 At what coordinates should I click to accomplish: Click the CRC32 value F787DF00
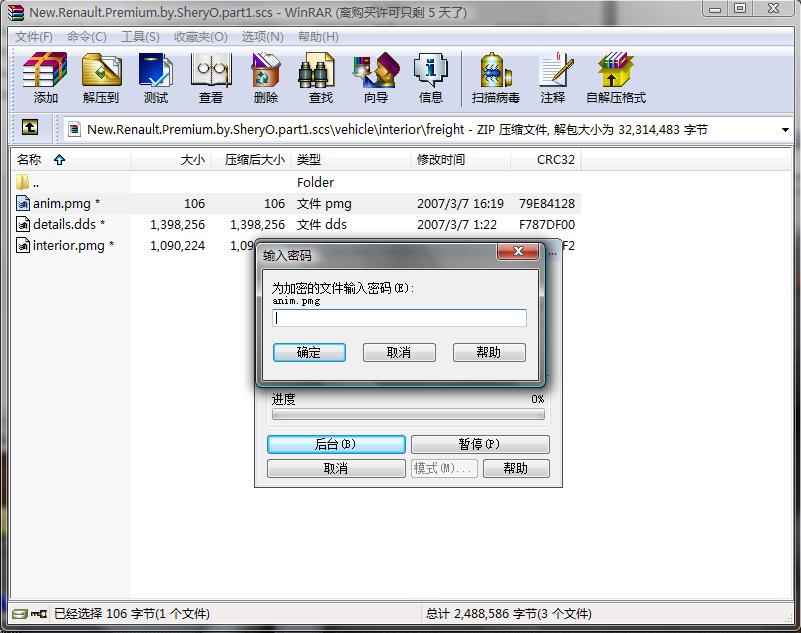click(547, 224)
